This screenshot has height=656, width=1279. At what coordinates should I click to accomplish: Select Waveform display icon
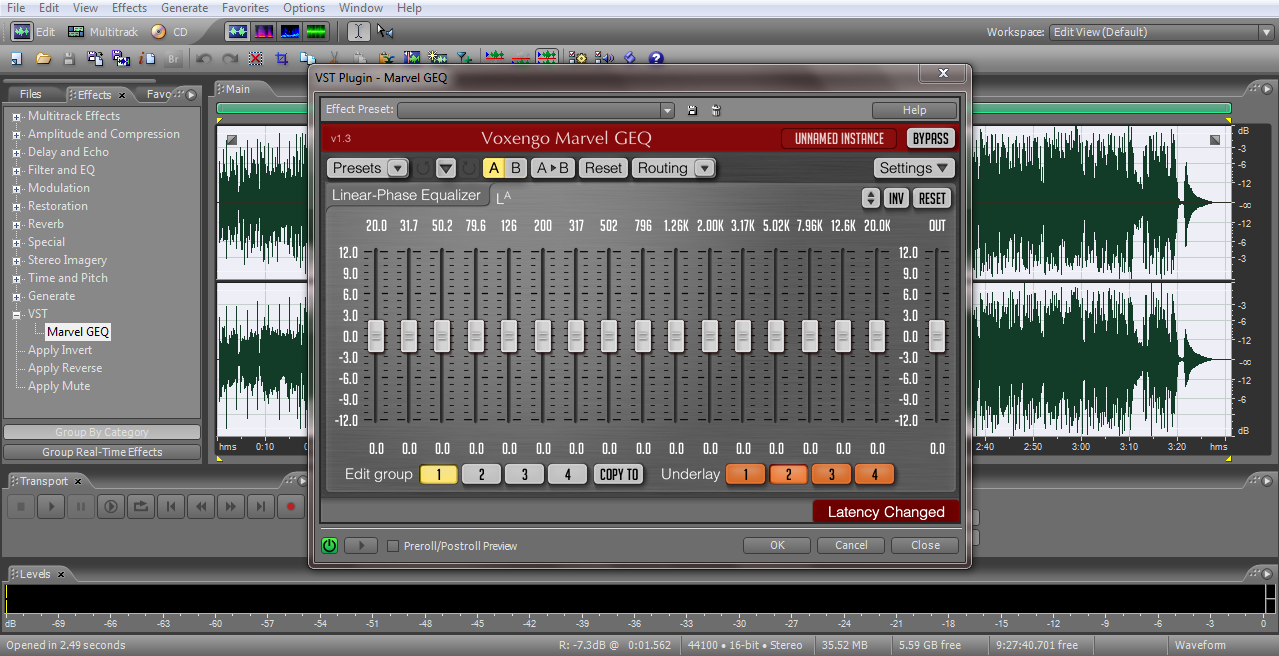pos(238,32)
